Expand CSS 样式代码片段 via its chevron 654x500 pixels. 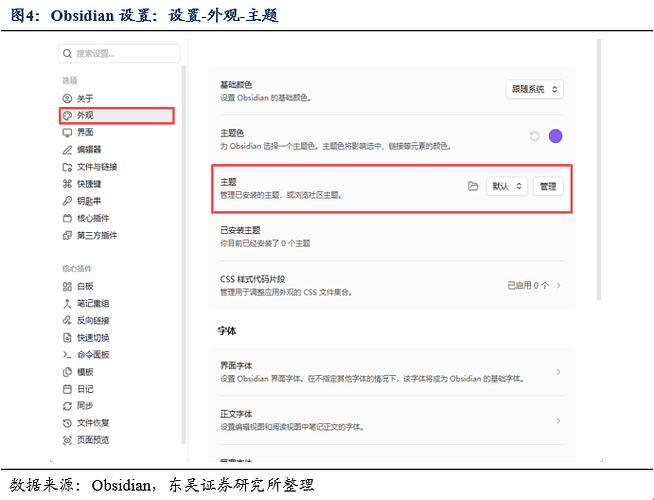(558, 286)
